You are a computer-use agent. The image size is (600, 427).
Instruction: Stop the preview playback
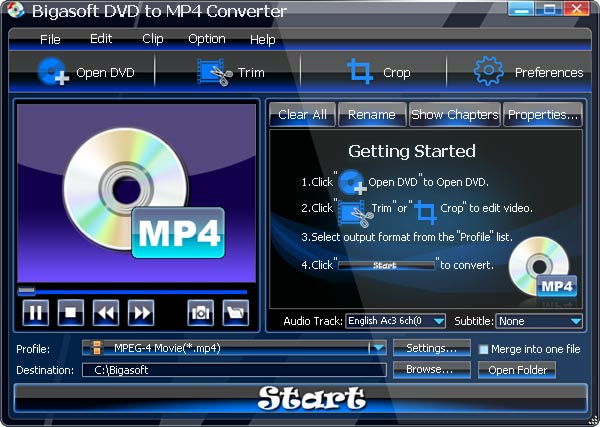click(x=71, y=313)
